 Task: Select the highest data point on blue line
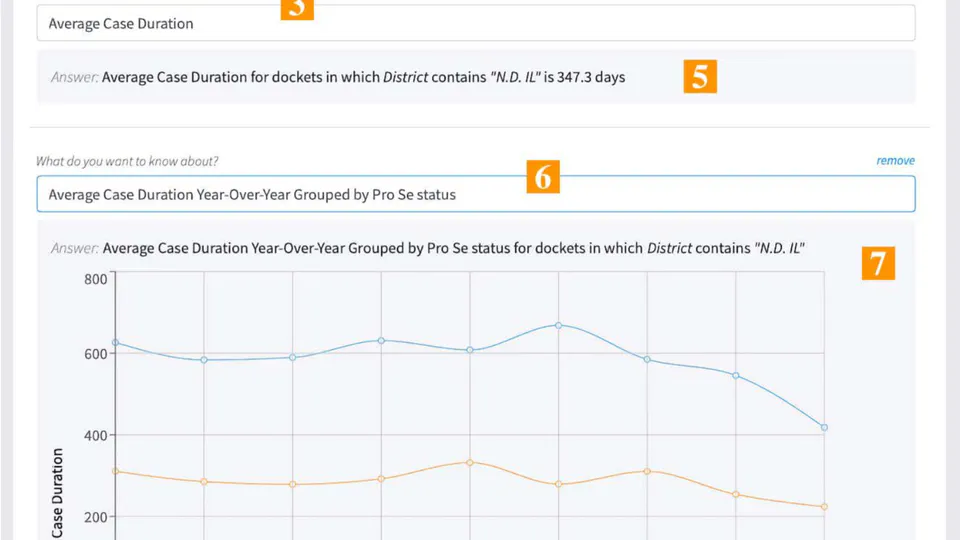click(558, 325)
